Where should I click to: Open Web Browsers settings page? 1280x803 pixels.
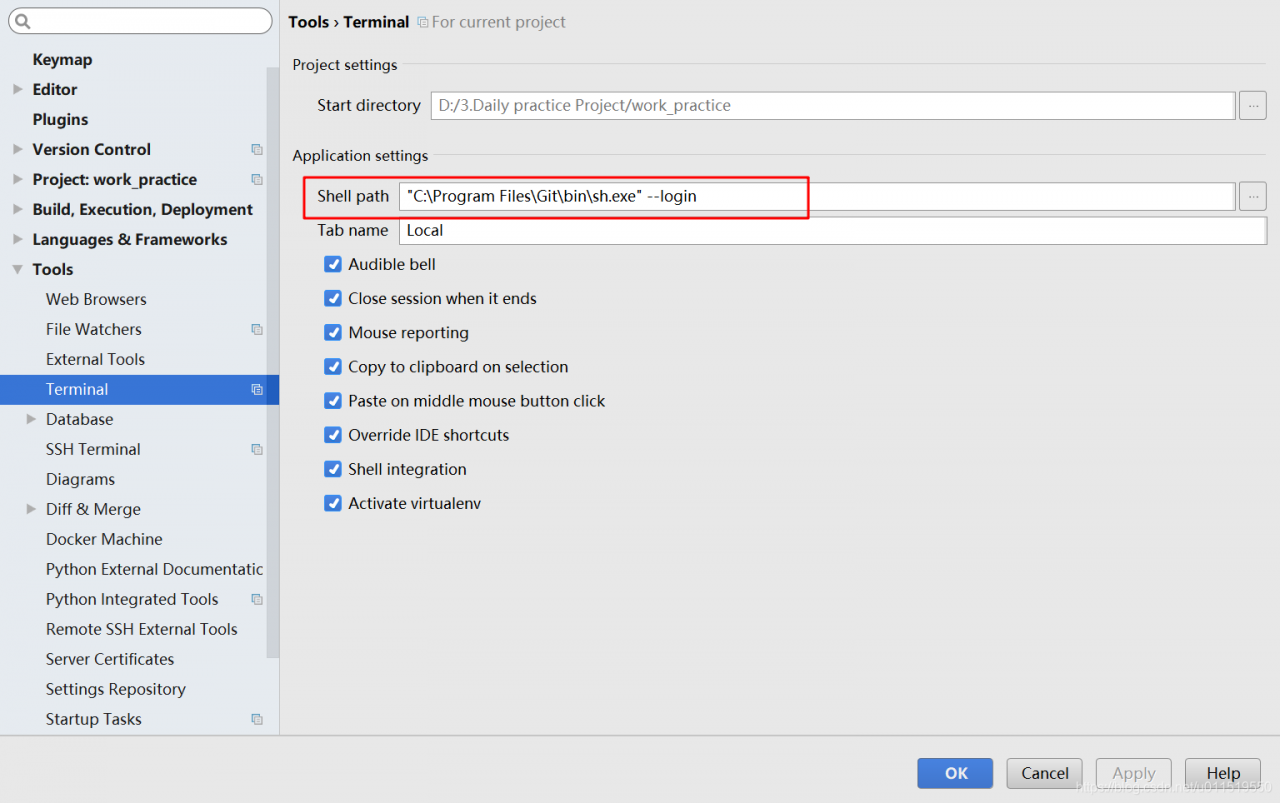[x=96, y=300]
